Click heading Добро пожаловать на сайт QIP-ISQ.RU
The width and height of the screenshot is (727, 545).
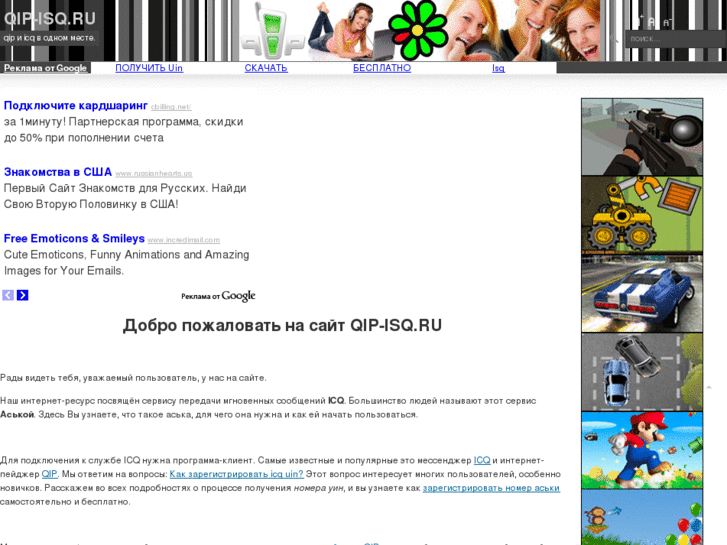click(x=282, y=325)
